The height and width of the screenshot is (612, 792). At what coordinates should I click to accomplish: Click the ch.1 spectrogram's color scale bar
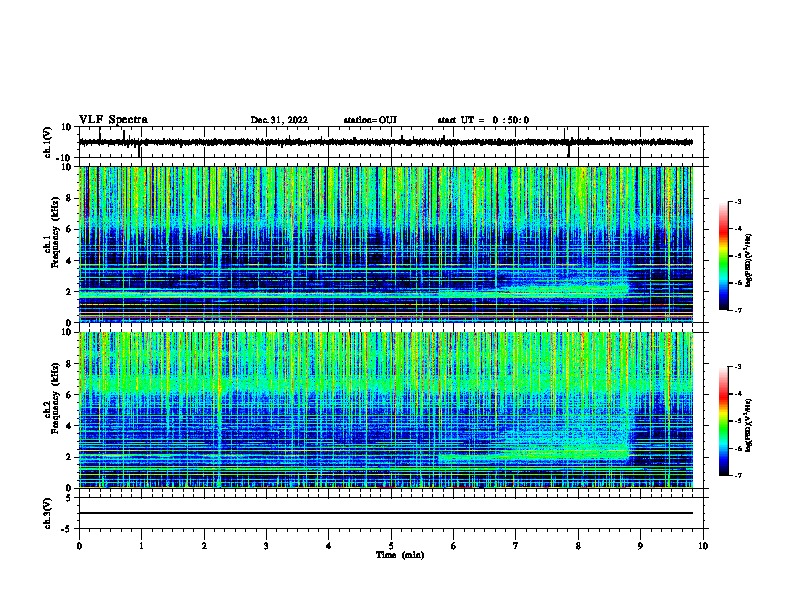point(723,256)
